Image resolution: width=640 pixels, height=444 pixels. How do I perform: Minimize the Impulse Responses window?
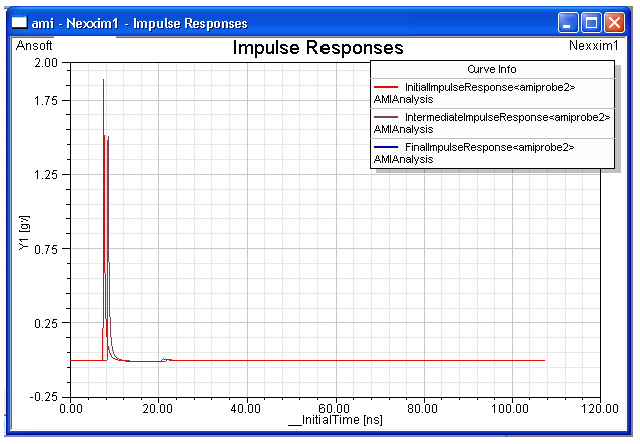(569, 22)
